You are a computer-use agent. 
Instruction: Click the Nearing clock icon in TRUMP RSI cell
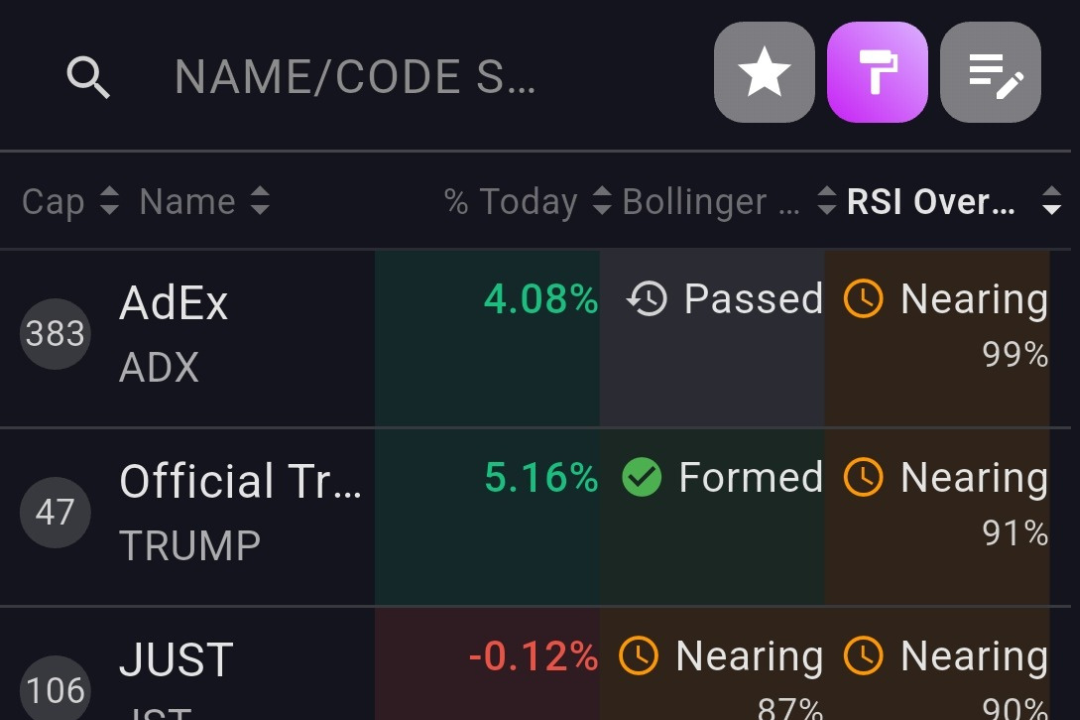click(x=864, y=477)
